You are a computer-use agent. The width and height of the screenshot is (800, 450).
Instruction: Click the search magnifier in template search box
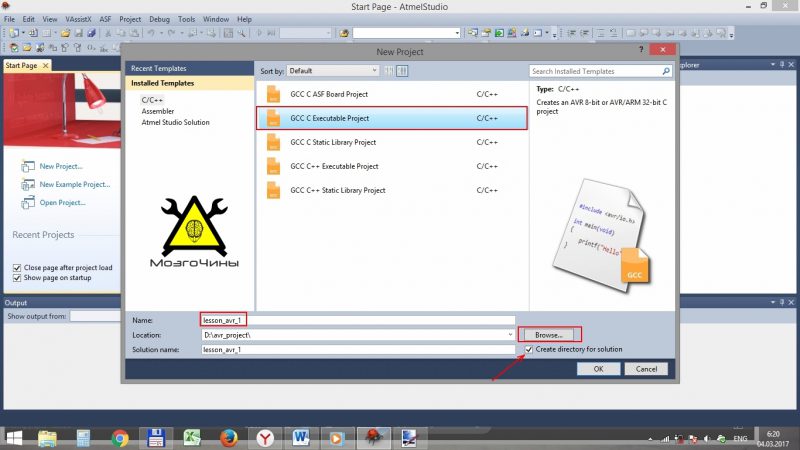(x=666, y=71)
